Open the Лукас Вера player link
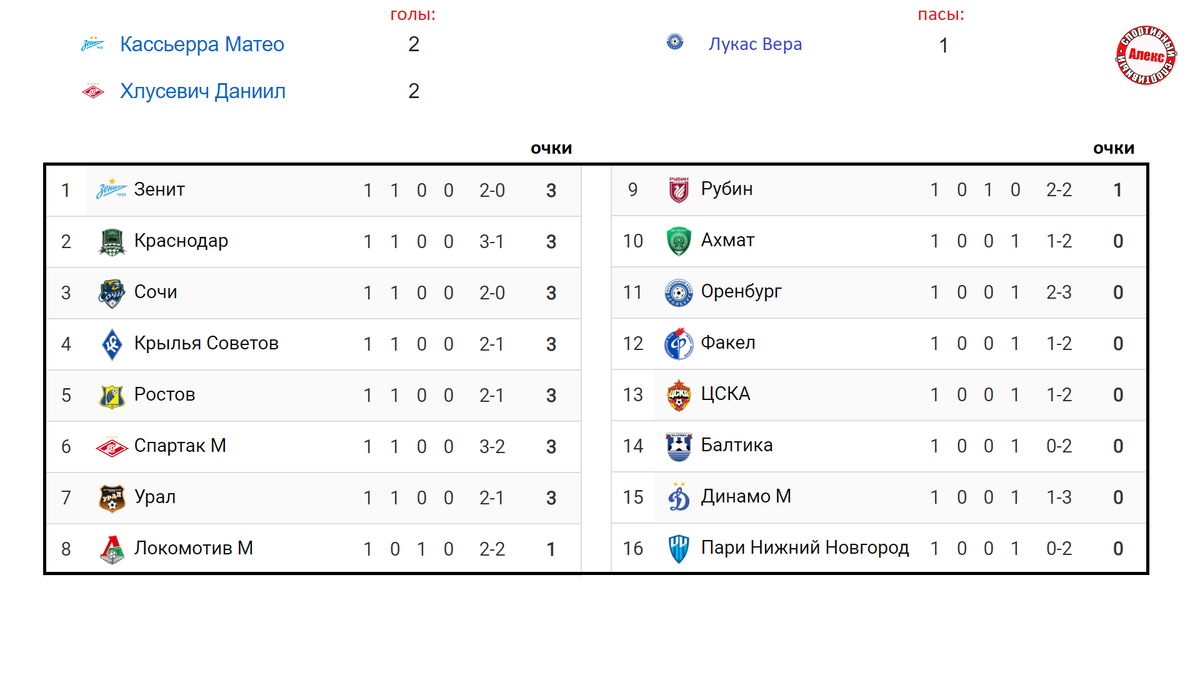The height and width of the screenshot is (675, 1200). pos(755,44)
